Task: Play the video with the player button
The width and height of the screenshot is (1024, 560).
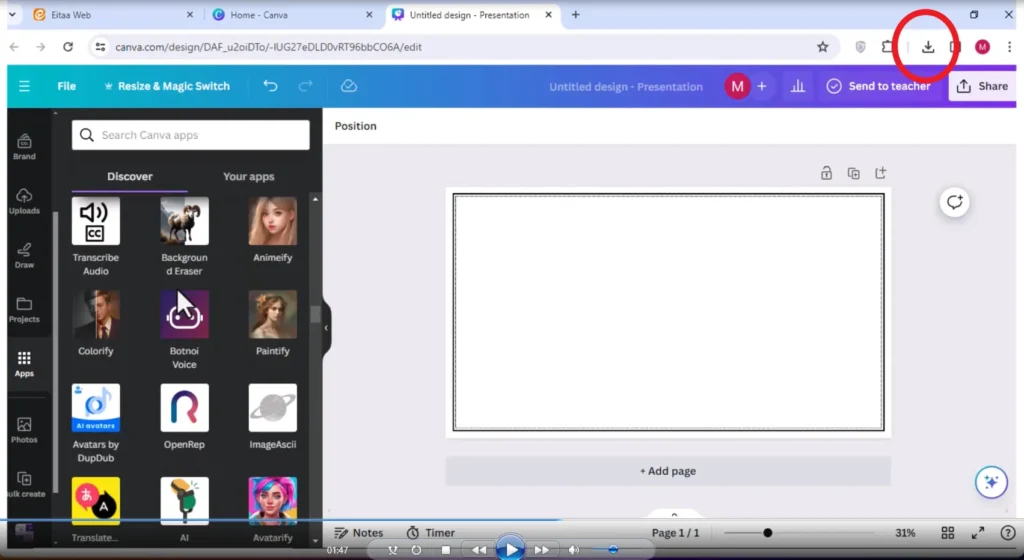Action: pos(510,549)
